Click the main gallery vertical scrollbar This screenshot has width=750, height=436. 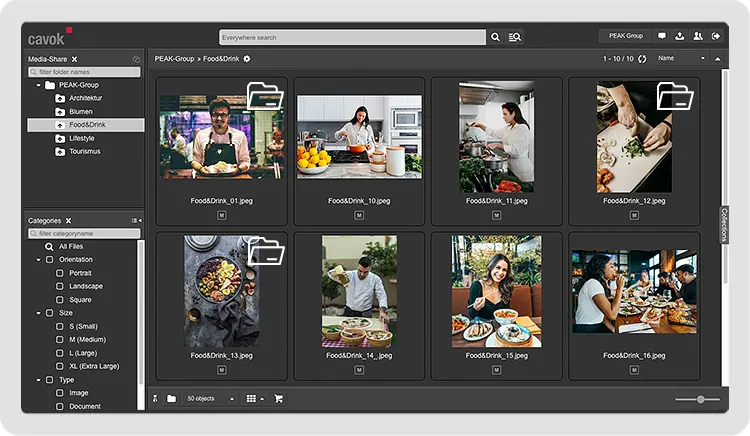[x=725, y=177]
